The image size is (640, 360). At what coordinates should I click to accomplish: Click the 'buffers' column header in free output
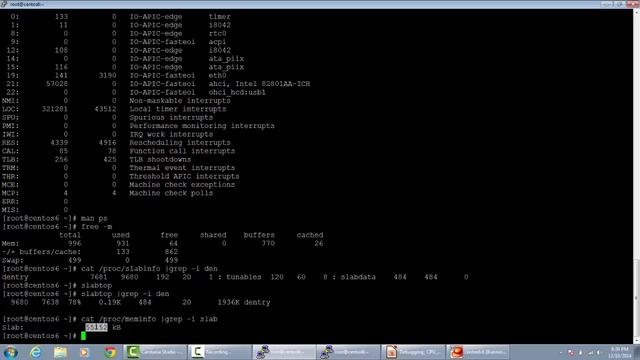pos(259,235)
